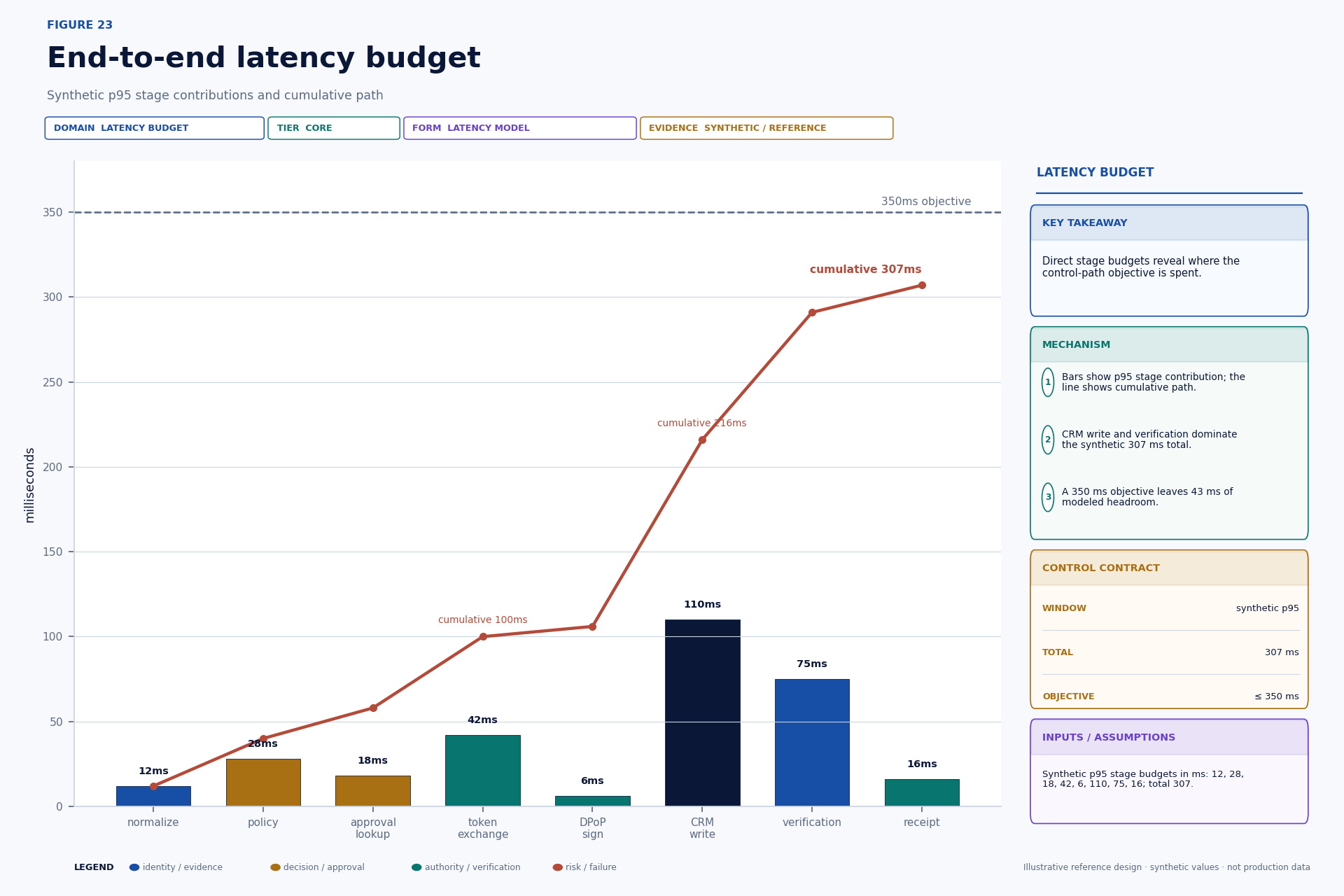Click the dark navy CRM write bar

[x=702, y=713]
